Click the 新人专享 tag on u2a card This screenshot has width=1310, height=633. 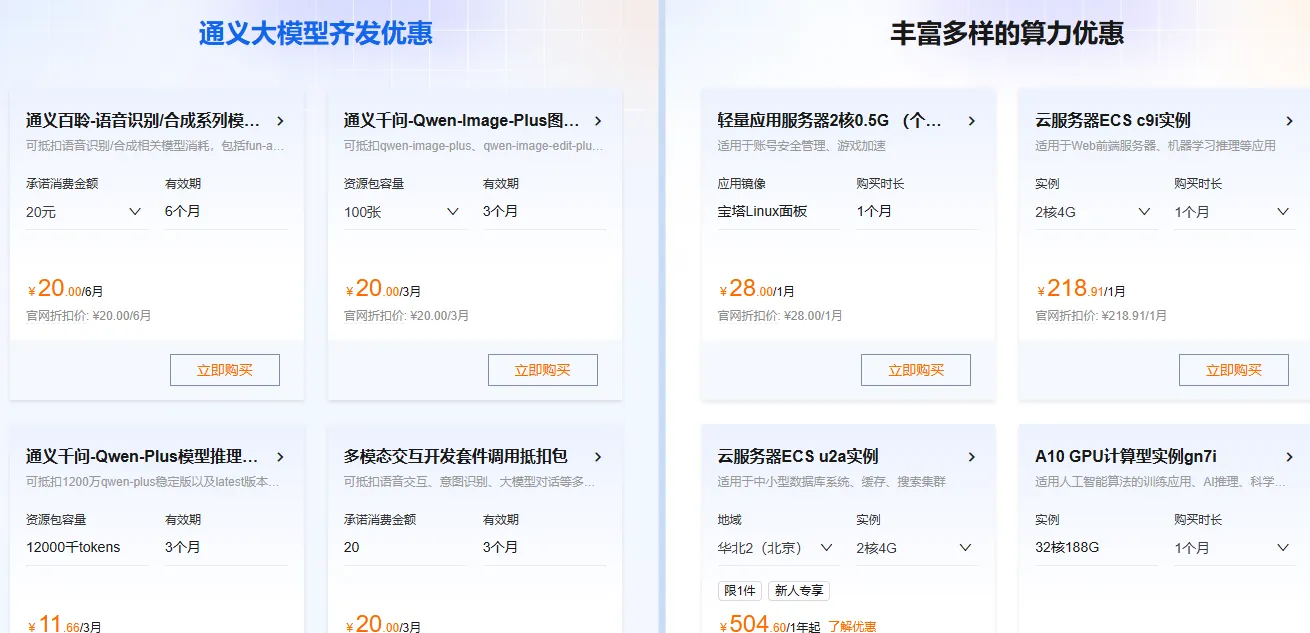point(797,590)
